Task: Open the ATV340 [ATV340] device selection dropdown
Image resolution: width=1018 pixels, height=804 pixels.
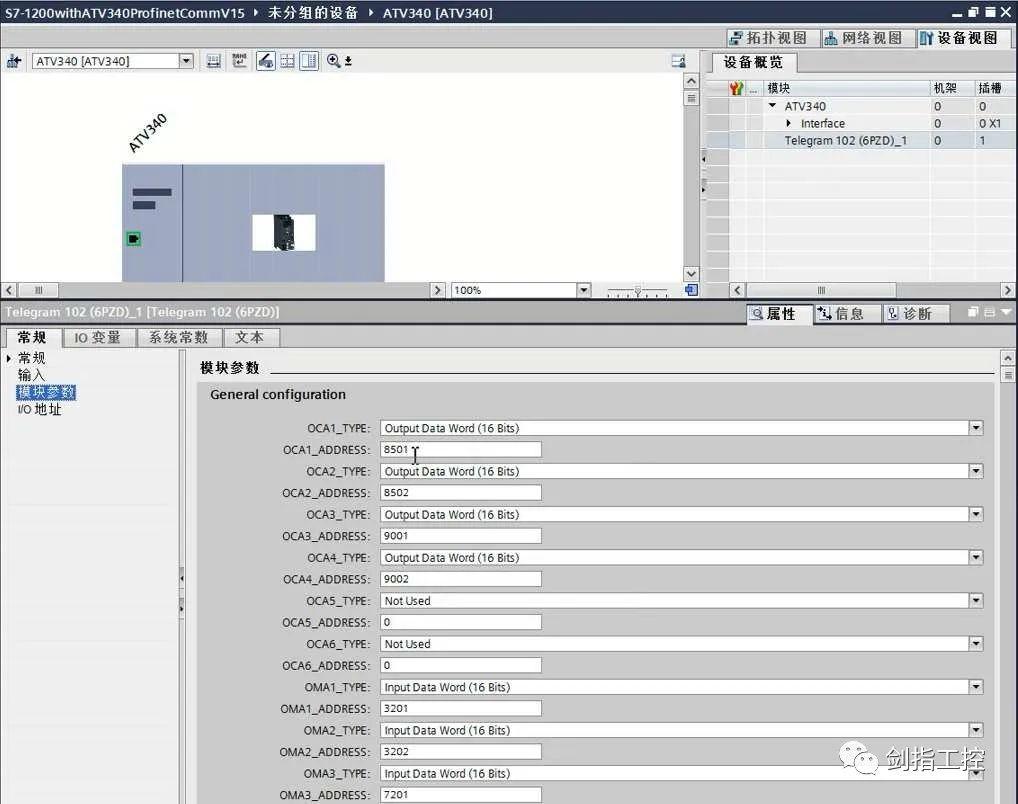Action: pyautogui.click(x=186, y=61)
